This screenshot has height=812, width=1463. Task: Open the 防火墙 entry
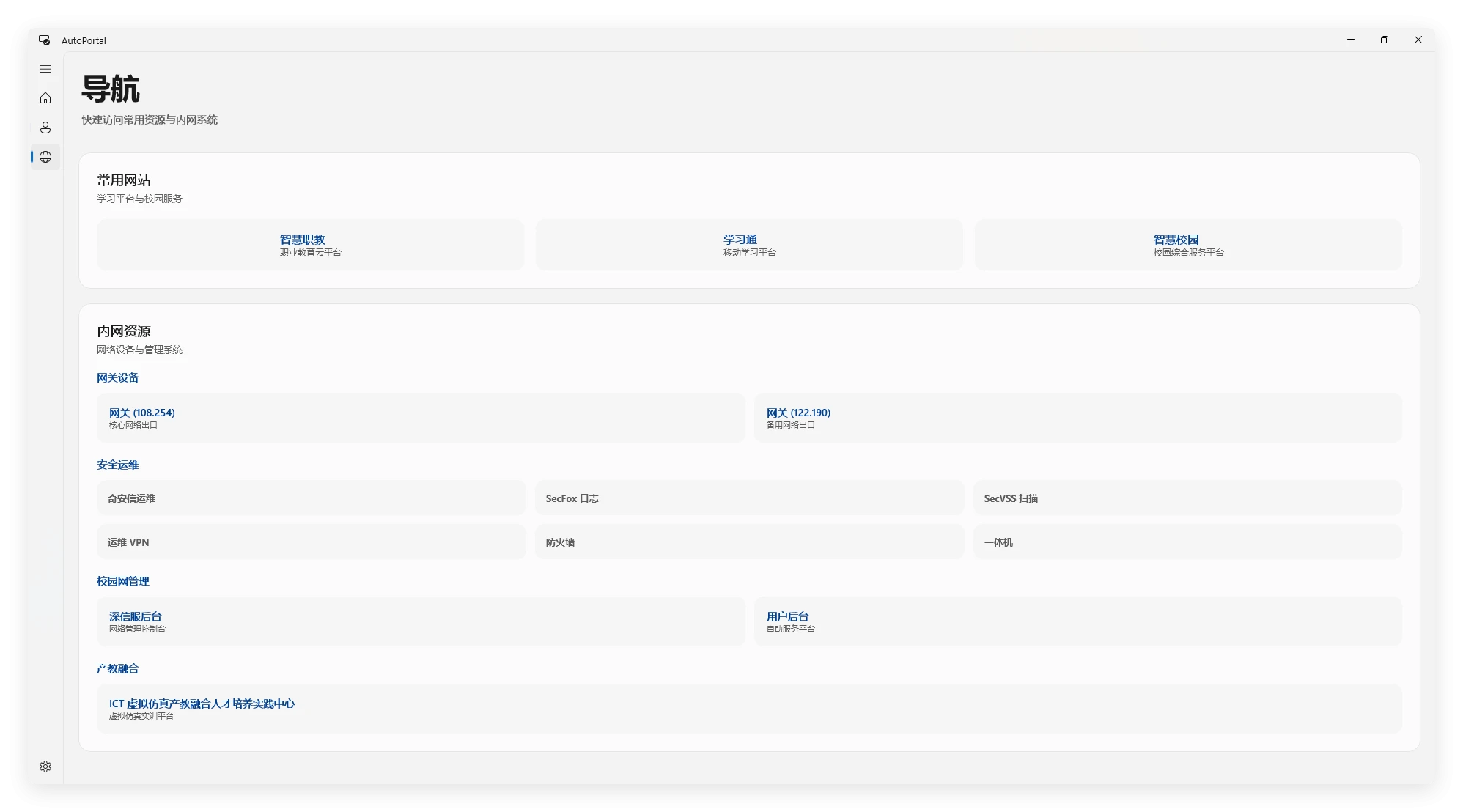pyautogui.click(x=748, y=542)
